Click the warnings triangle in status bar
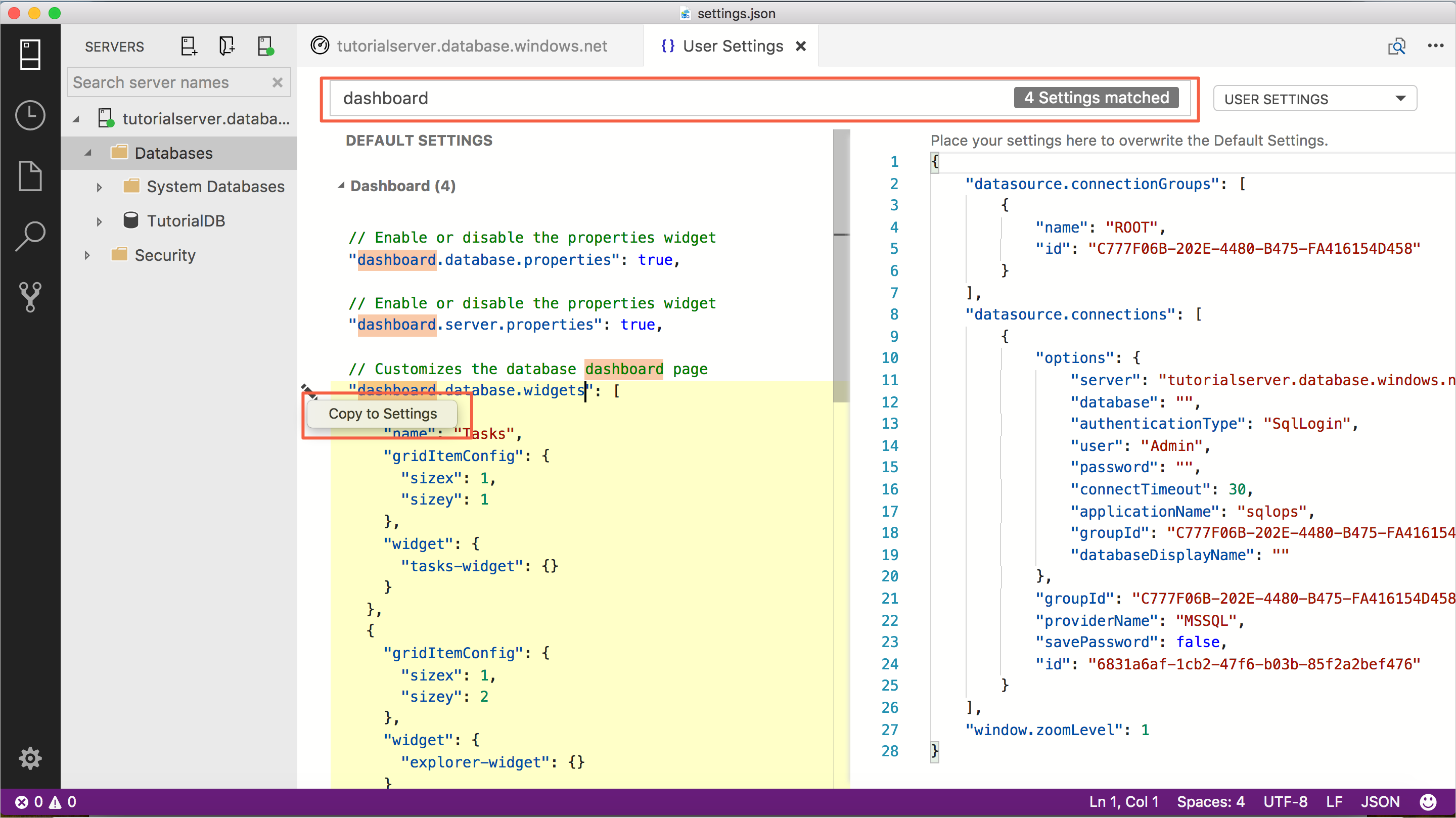Viewport: 1456px width, 818px height. [x=56, y=802]
